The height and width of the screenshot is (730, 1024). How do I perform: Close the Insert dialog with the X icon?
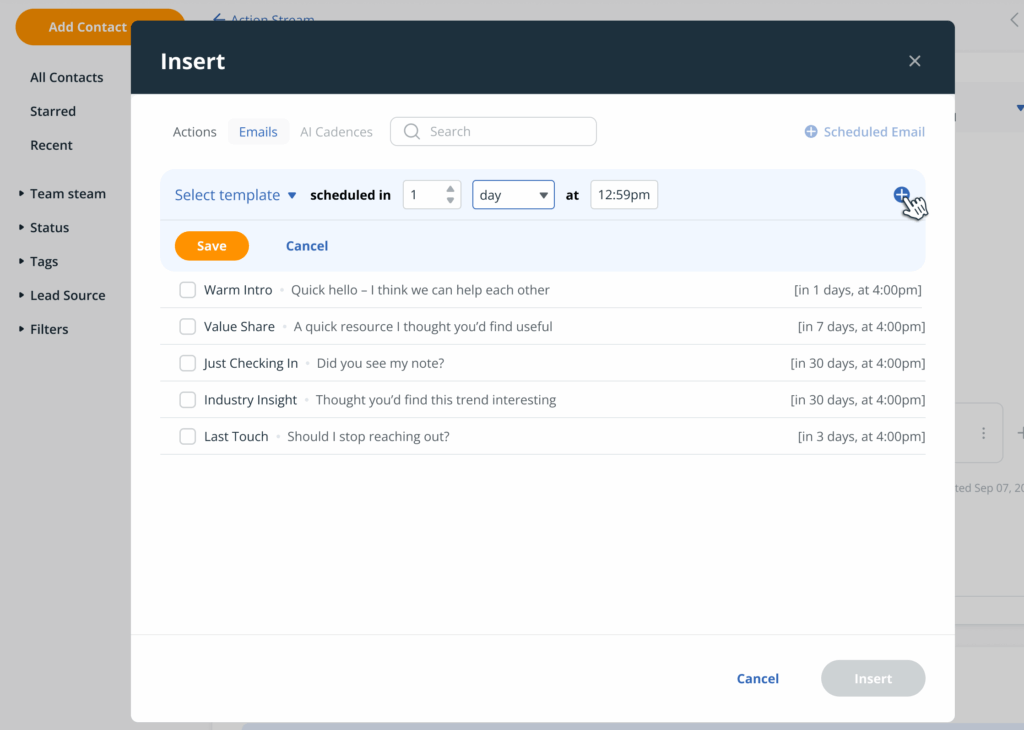(x=914, y=60)
